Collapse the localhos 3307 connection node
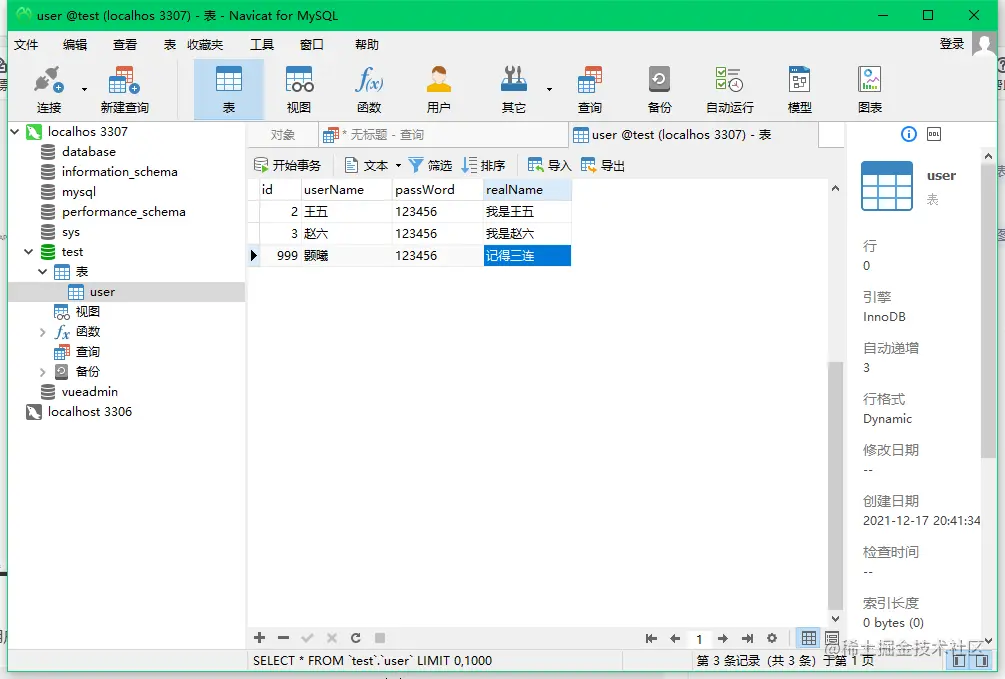1005x679 pixels. click(x=15, y=131)
